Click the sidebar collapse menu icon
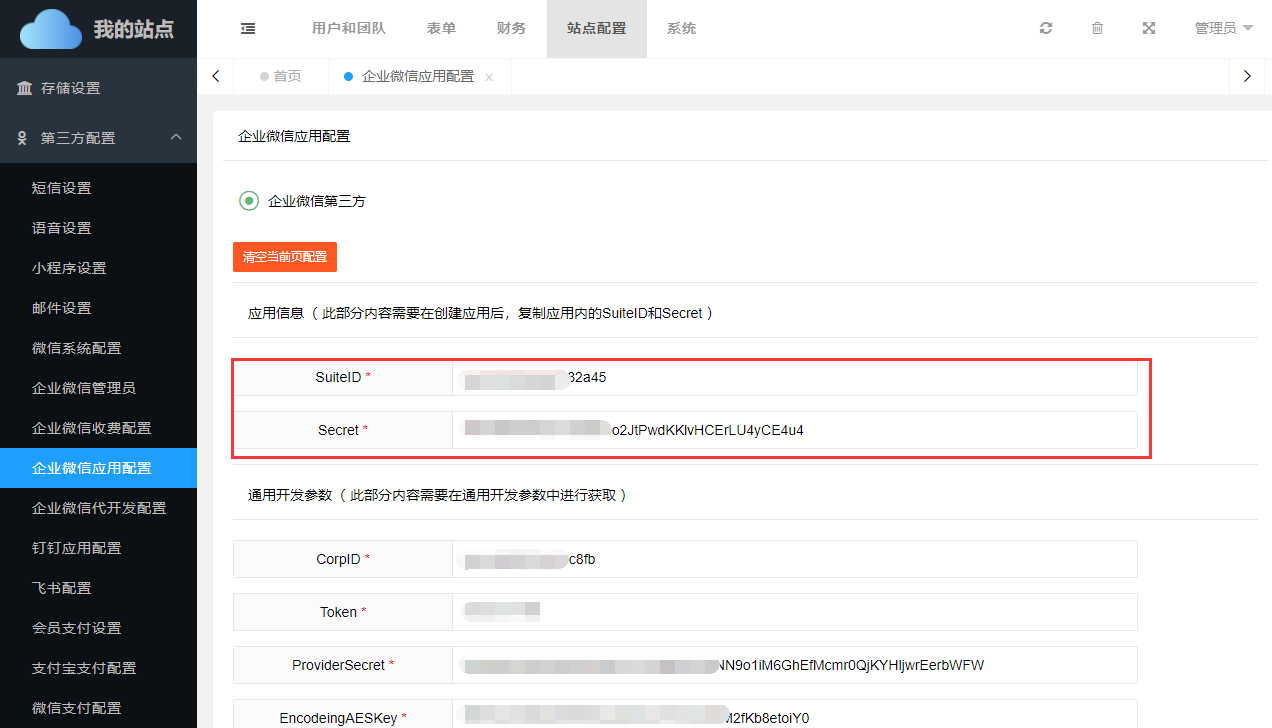Screen dimensions: 1272x728 (x=248, y=29)
